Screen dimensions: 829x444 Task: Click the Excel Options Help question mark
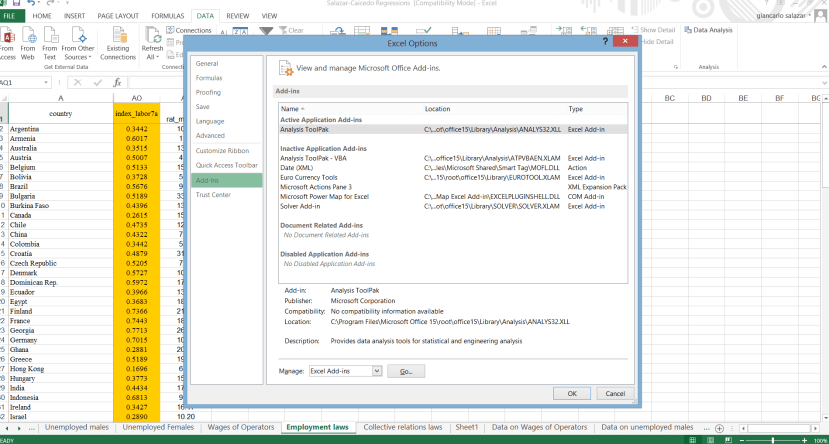tap(605, 42)
